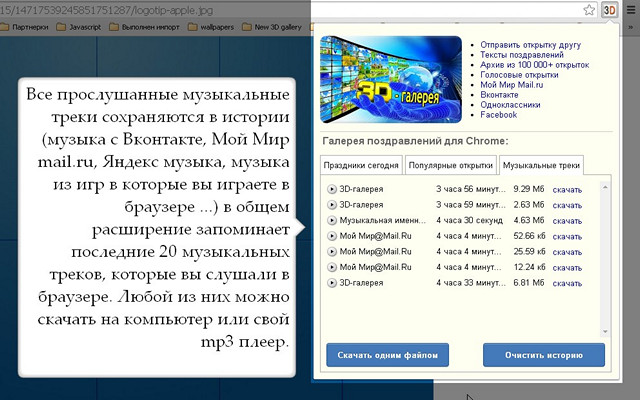Click the track list scrollbar down arrow

603,329
